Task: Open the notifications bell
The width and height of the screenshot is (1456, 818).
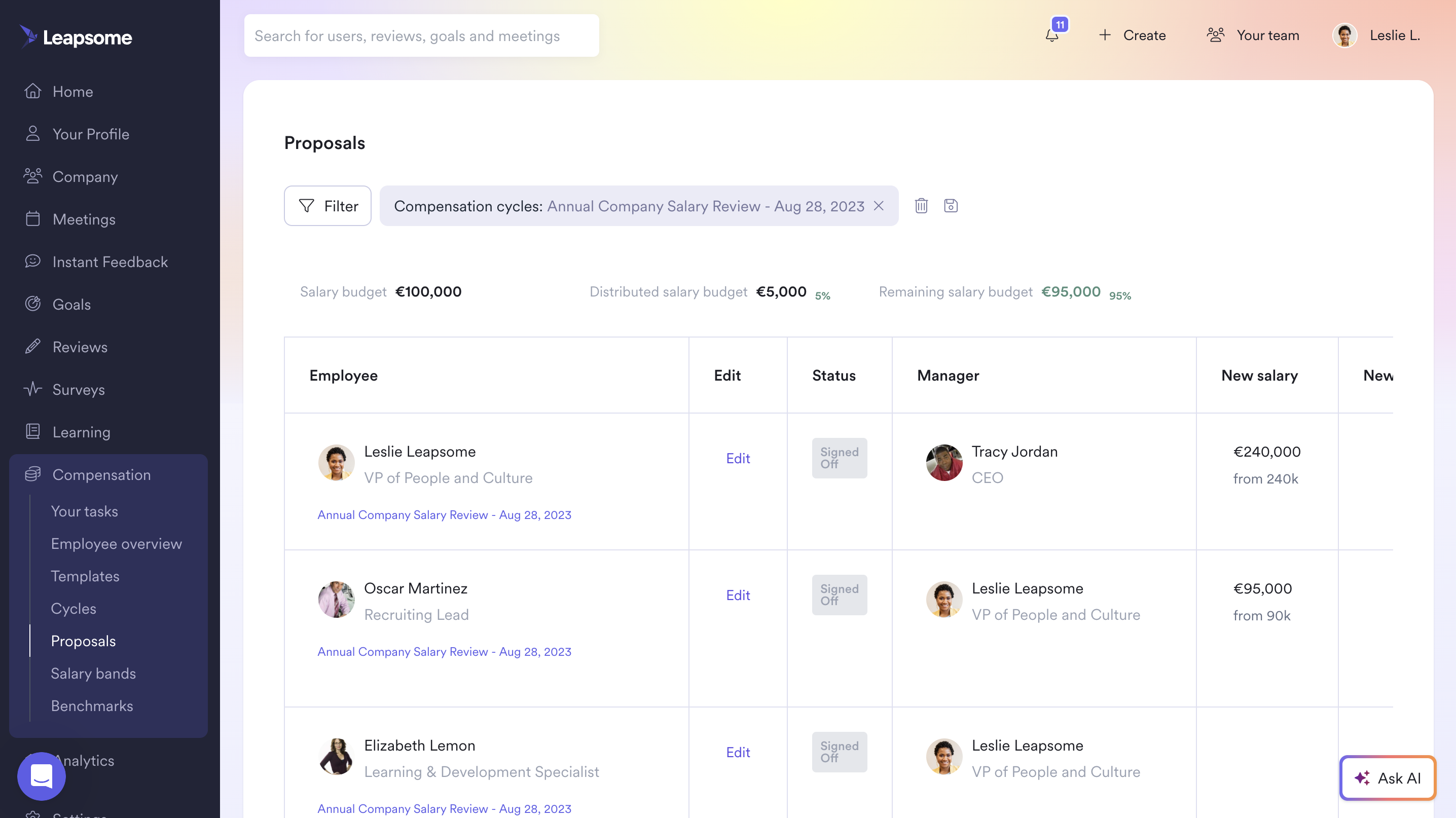Action: click(x=1052, y=35)
